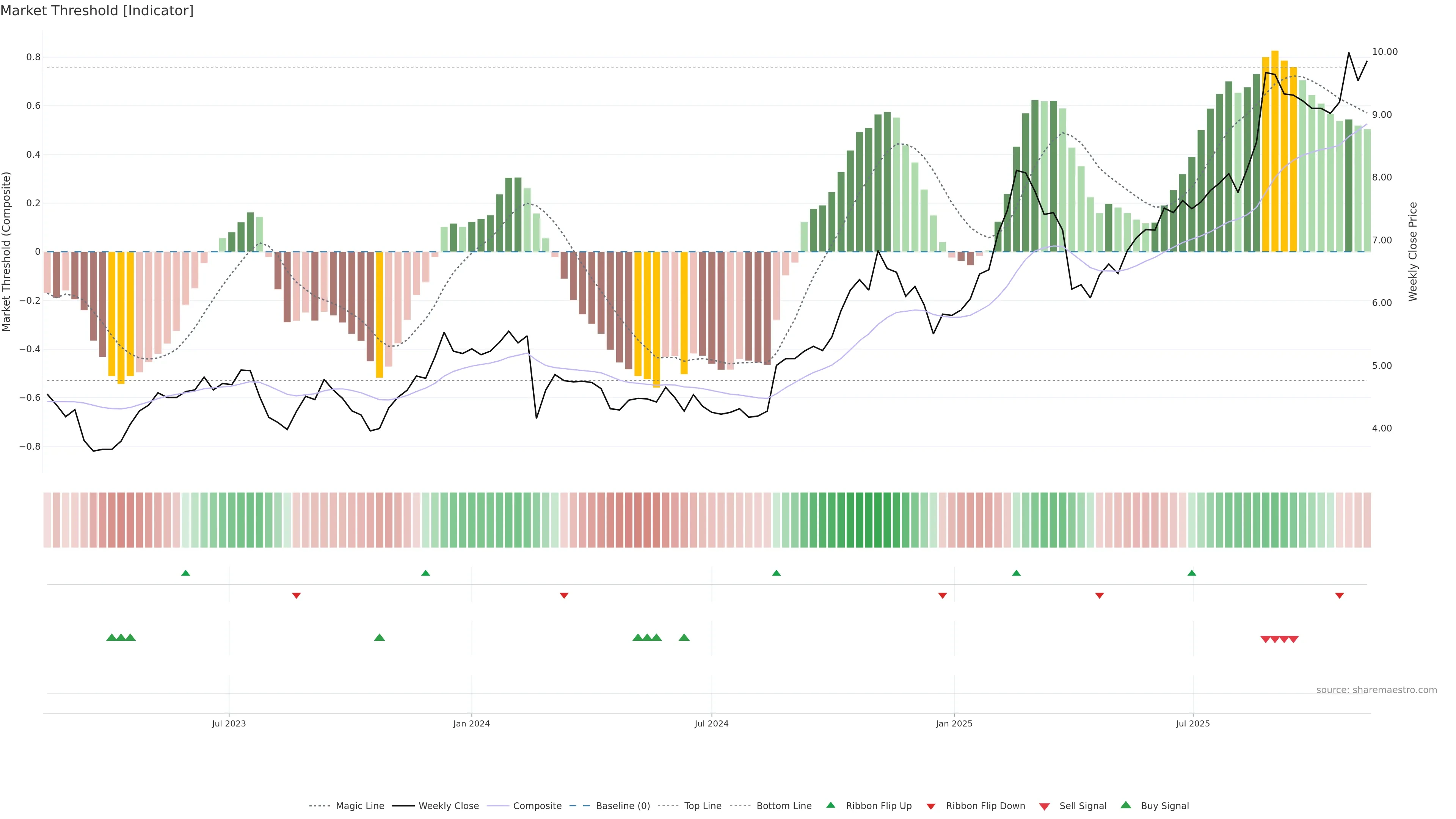Click the source: sharemaestro.com text
The image size is (1456, 819).
pos(1376,690)
